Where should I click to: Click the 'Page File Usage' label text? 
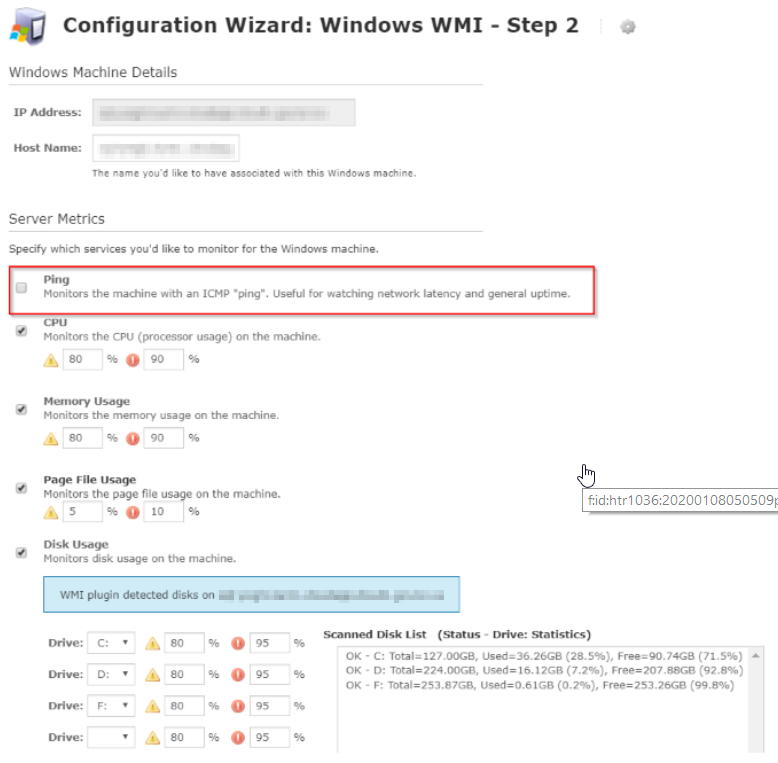click(x=90, y=480)
